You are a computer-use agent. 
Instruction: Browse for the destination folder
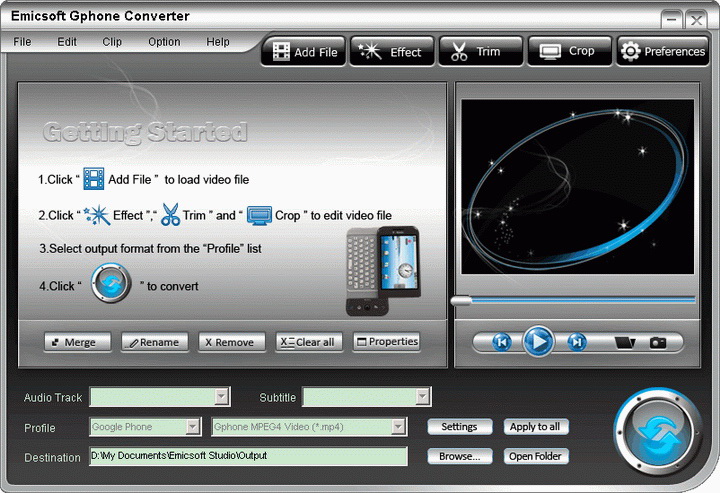tap(460, 456)
